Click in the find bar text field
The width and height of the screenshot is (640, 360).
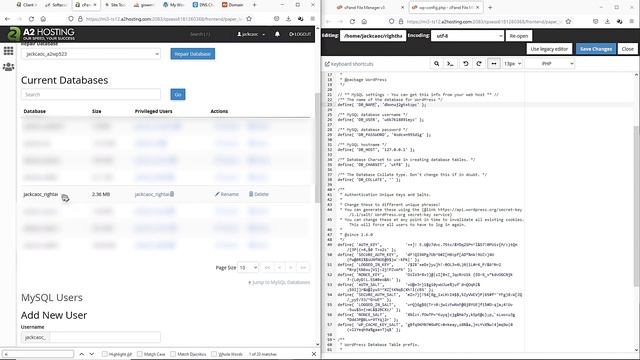[x=38, y=354]
